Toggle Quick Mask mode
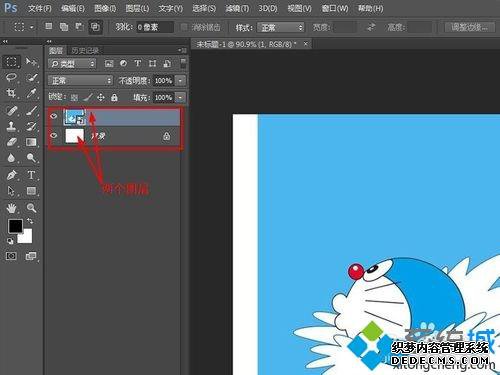 (x=11, y=256)
